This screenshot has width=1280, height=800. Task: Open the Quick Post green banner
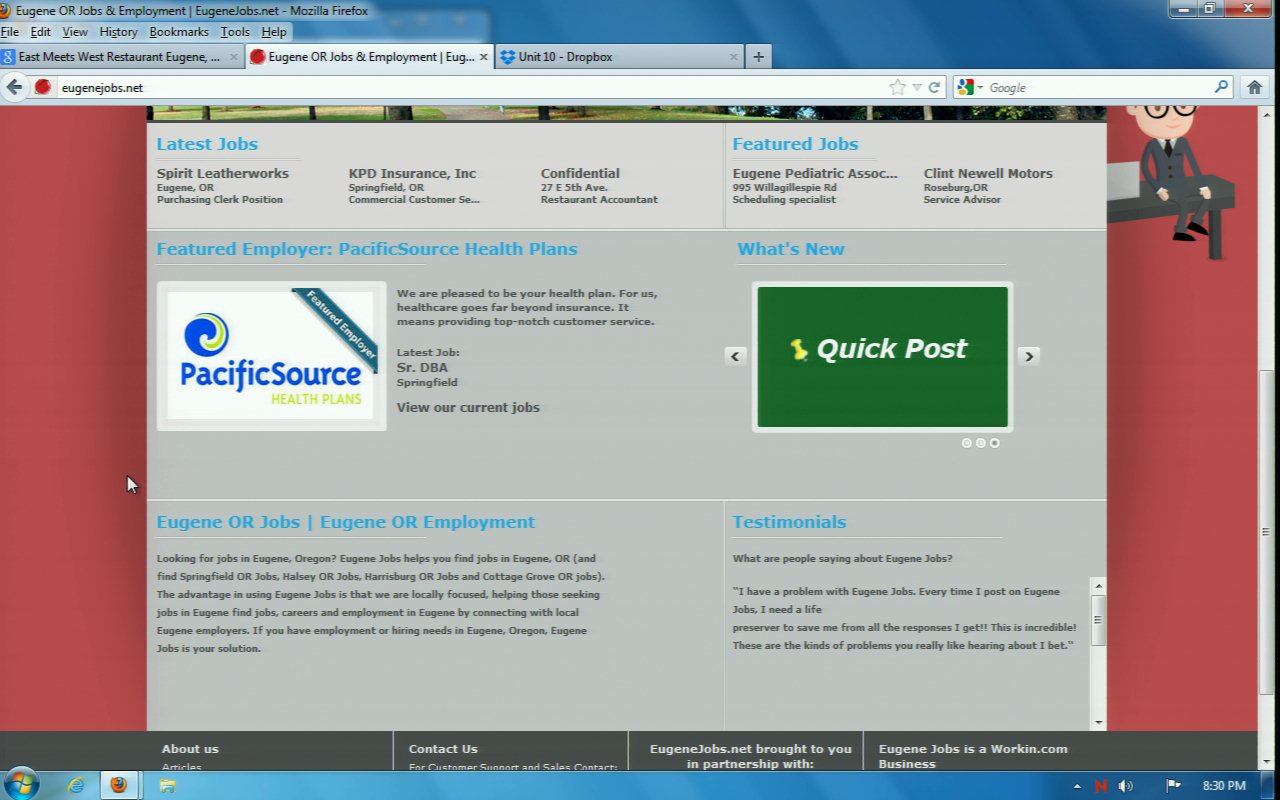882,357
